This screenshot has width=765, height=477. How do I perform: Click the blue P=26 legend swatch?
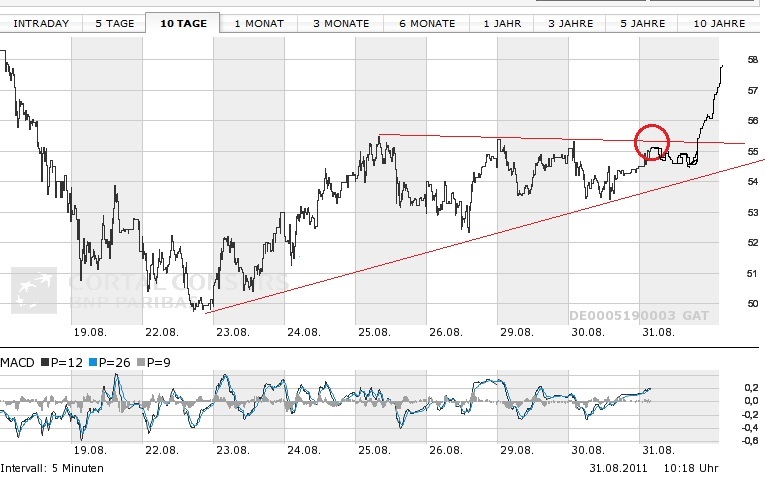point(93,360)
